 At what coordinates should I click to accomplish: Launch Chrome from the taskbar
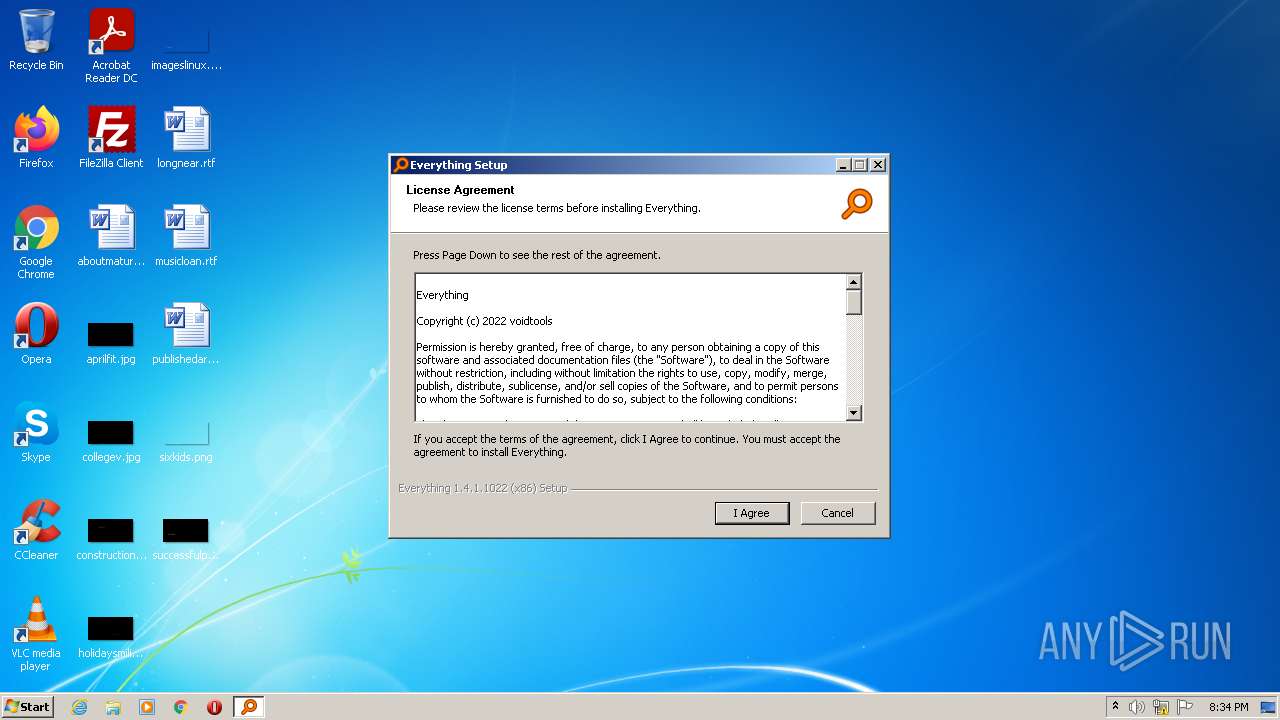[181, 707]
